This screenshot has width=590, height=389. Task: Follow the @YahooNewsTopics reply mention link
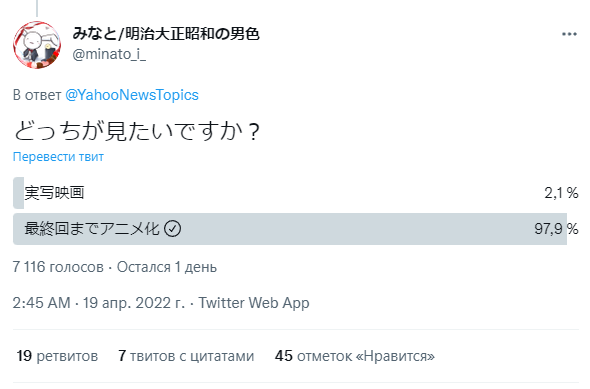tap(132, 95)
